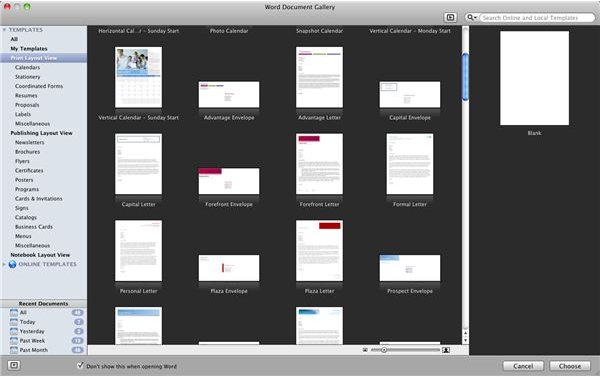Screen dimensions: 600x377
Task: Open the search options dropdown arrow
Action: coord(475,18)
